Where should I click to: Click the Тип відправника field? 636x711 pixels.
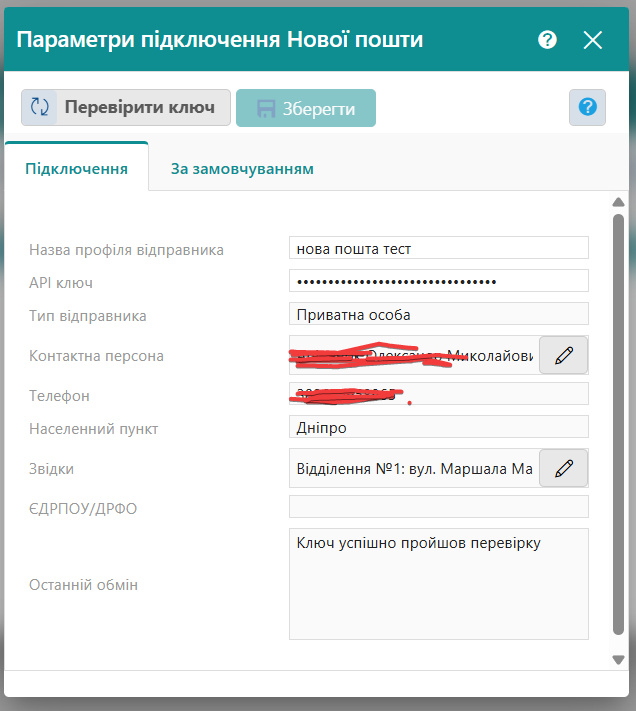click(x=439, y=314)
